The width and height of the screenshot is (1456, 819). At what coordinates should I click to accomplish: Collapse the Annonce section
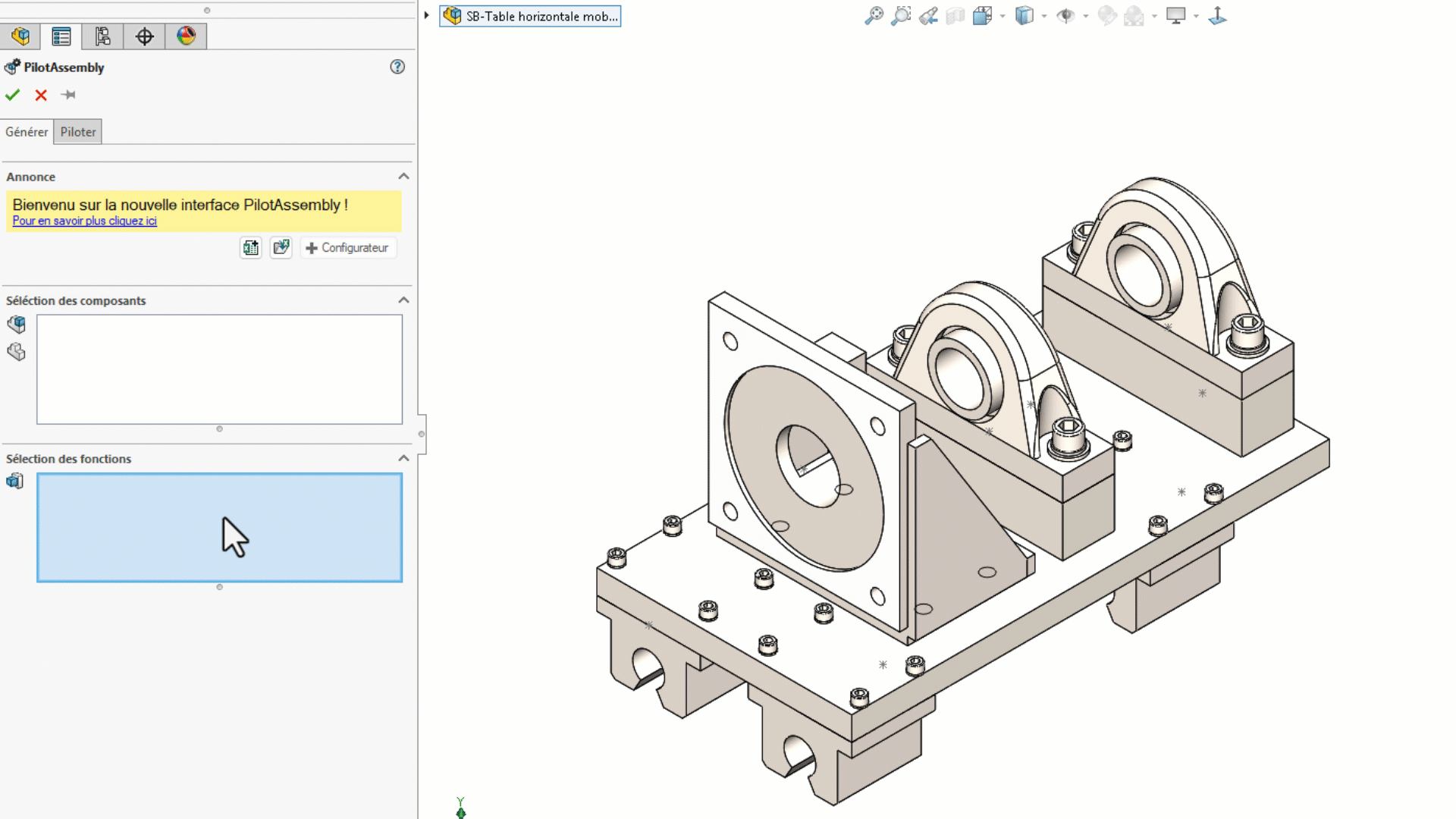pyautogui.click(x=403, y=177)
